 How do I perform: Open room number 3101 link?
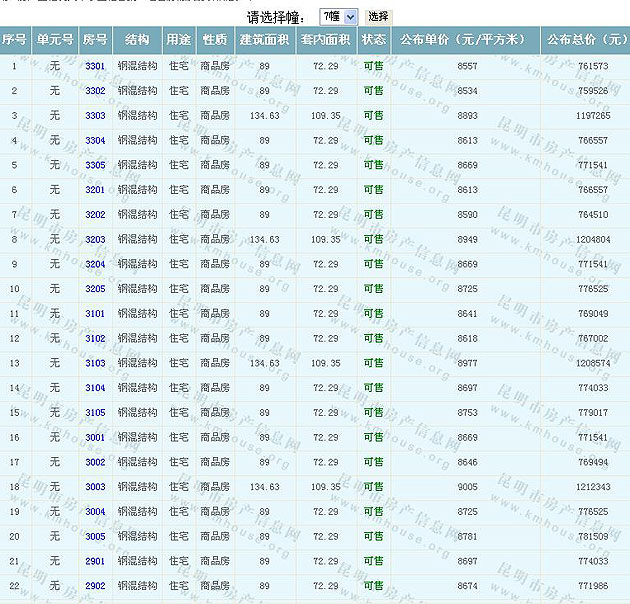95,314
